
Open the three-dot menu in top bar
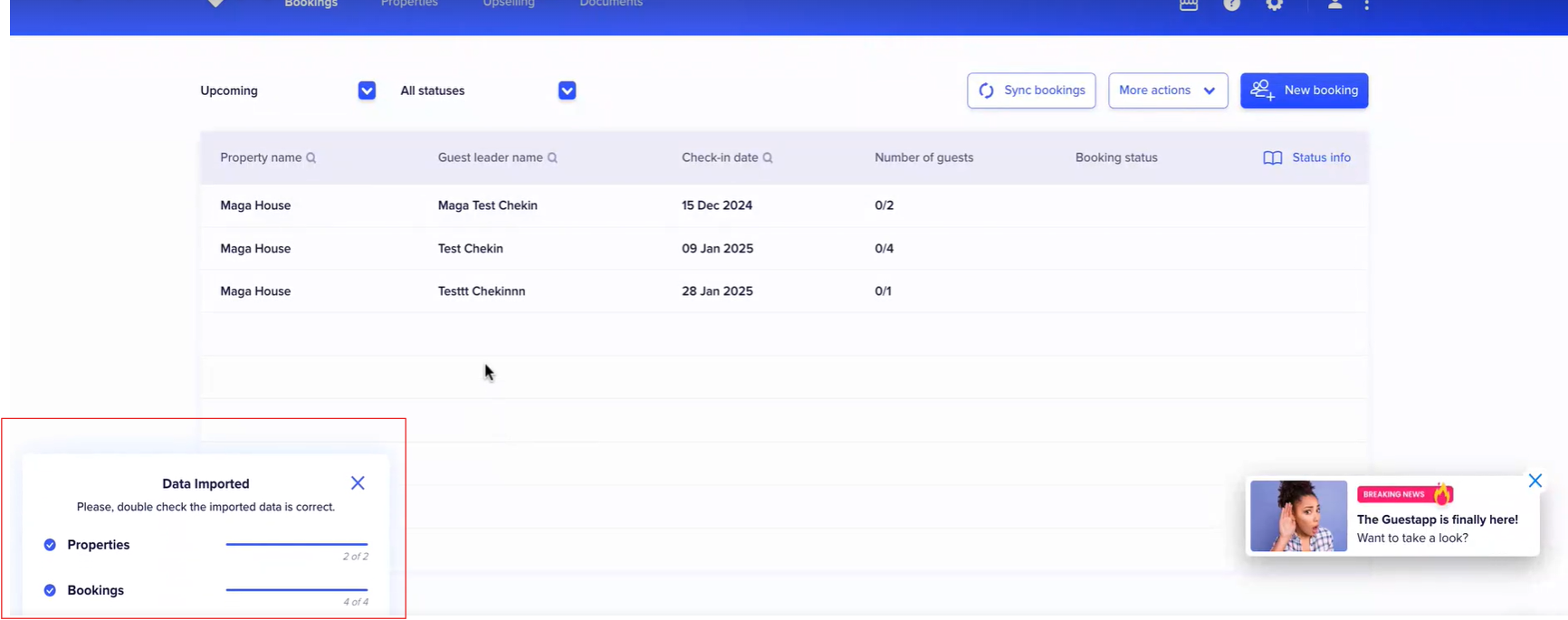pyautogui.click(x=1367, y=5)
